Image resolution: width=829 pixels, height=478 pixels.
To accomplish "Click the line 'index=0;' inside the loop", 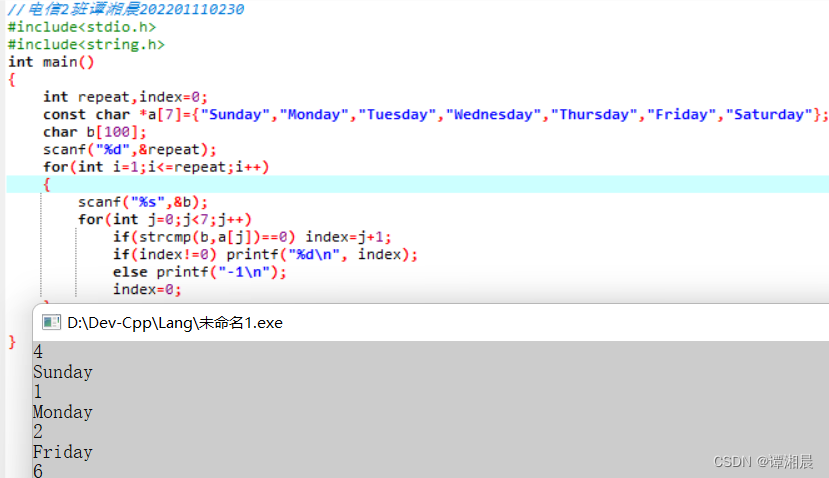I will tap(147, 289).
